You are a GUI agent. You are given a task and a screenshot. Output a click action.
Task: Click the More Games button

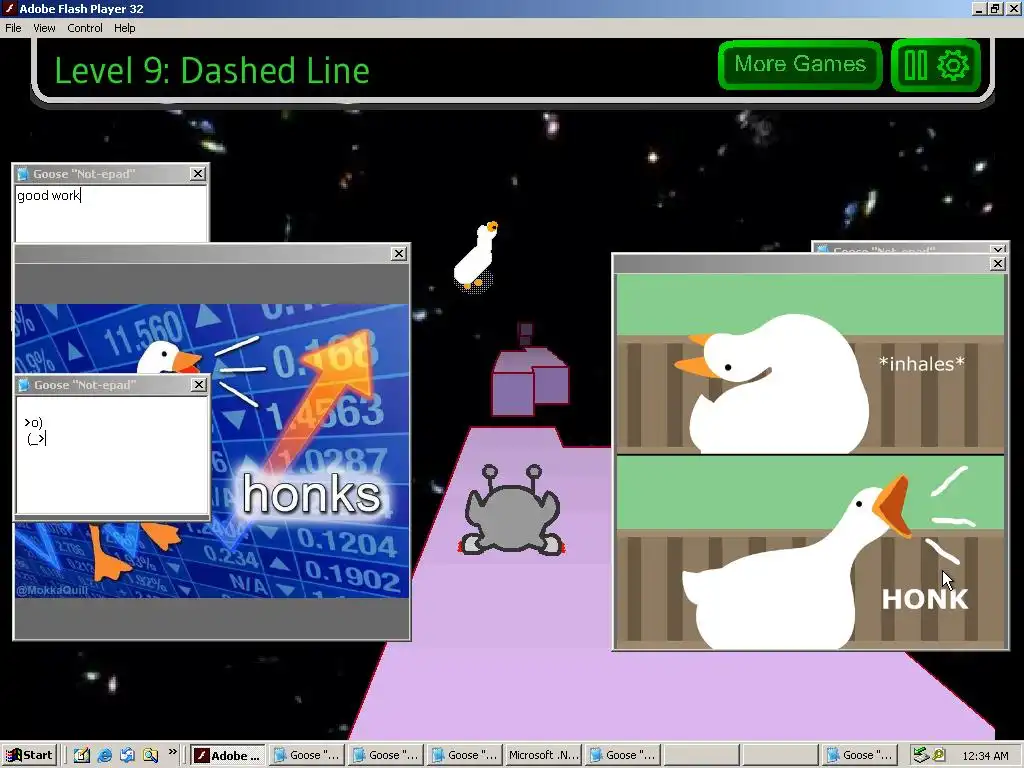point(800,65)
